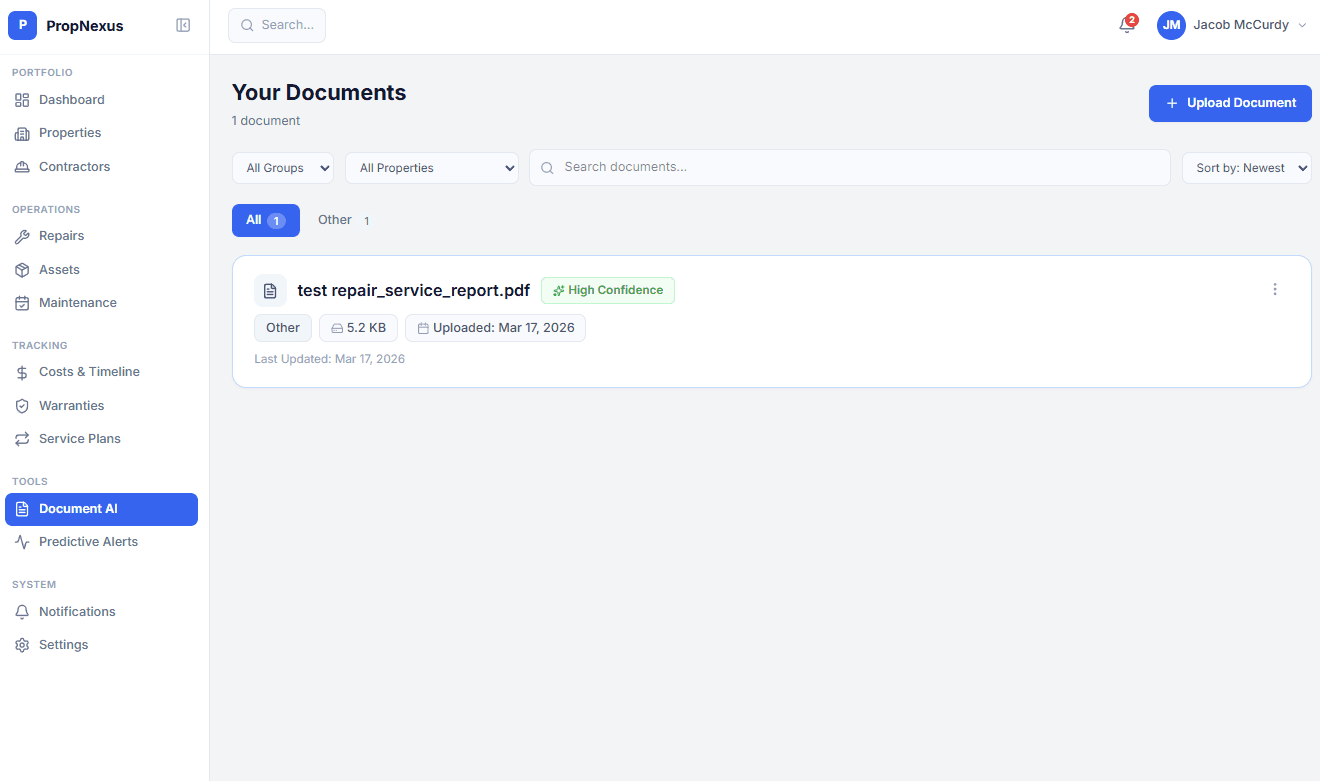Open the All Properties dropdown

coord(431,167)
